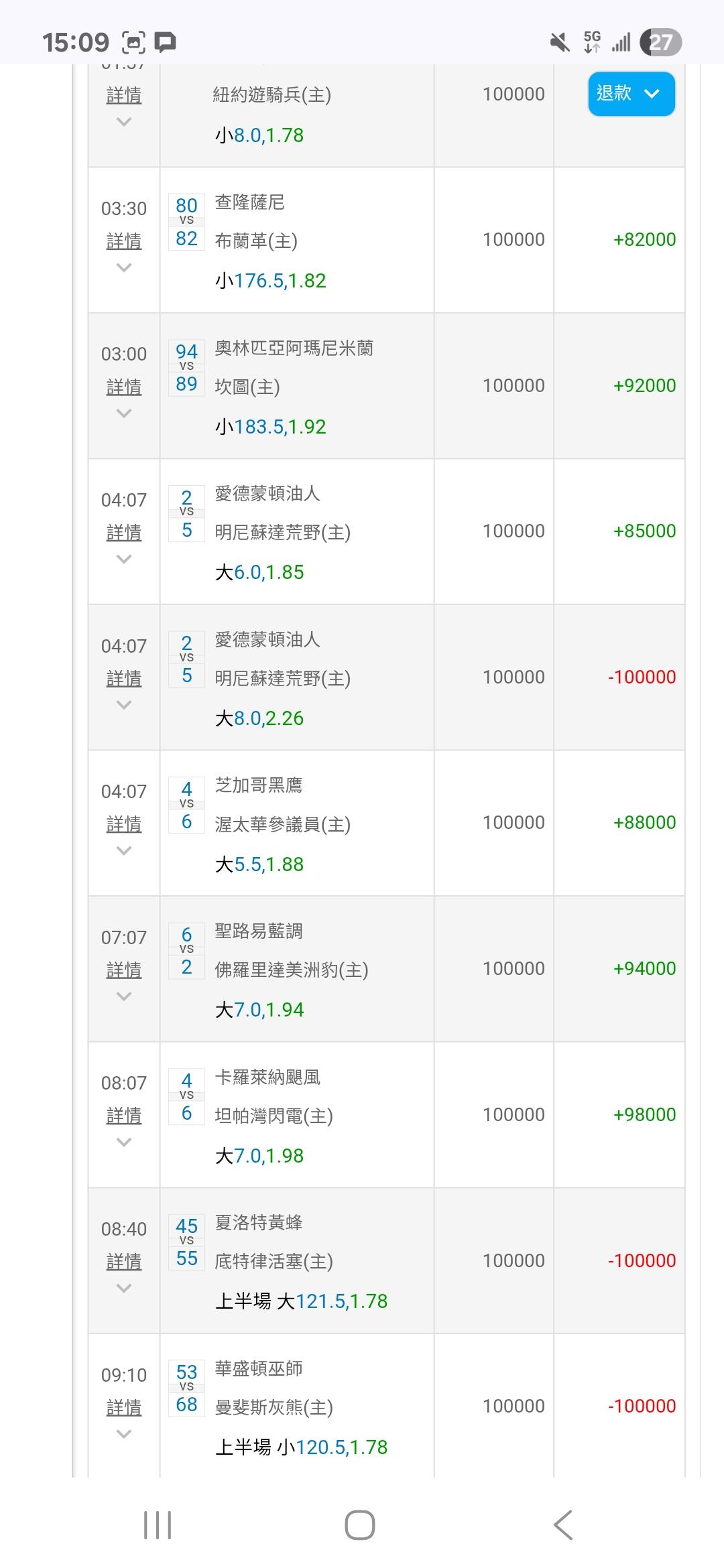
Task: Tap the chat message icon in status bar
Action: point(166,42)
